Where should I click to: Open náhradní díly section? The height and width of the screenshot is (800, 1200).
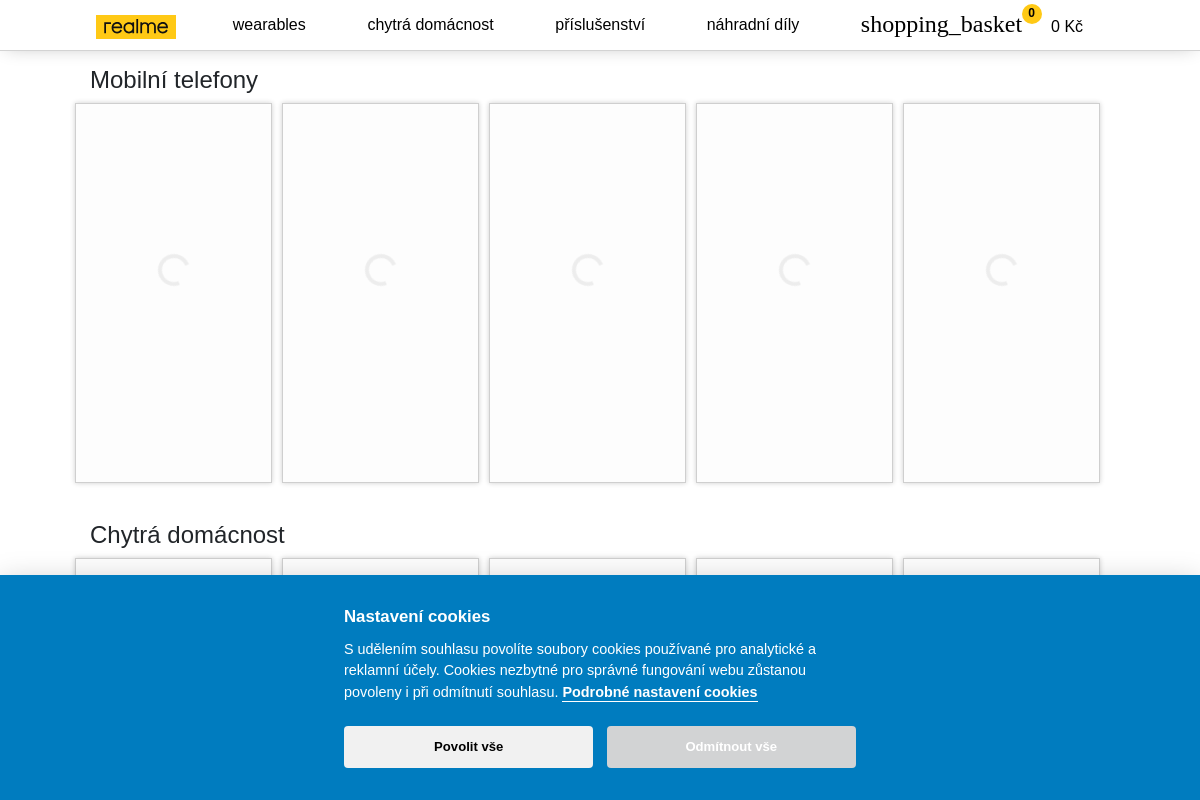[753, 25]
